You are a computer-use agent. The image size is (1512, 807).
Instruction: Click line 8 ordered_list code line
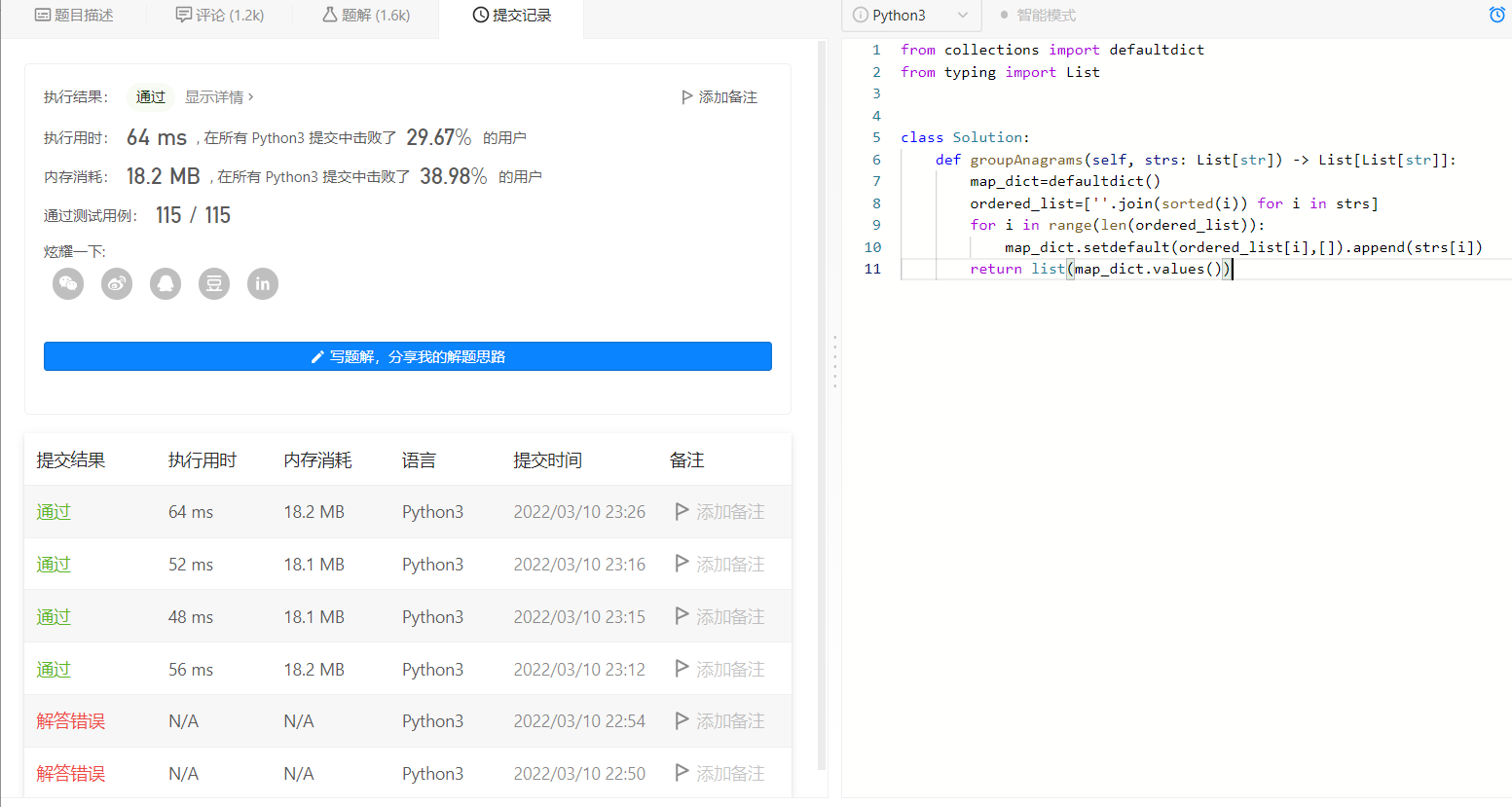click(1174, 202)
